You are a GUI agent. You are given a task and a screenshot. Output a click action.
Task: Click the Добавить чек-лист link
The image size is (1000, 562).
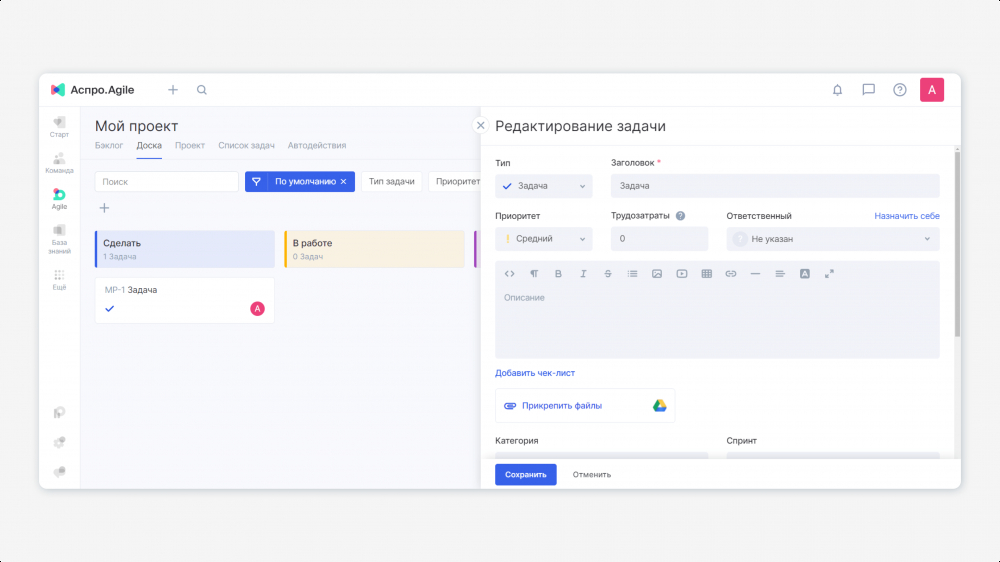tap(535, 373)
